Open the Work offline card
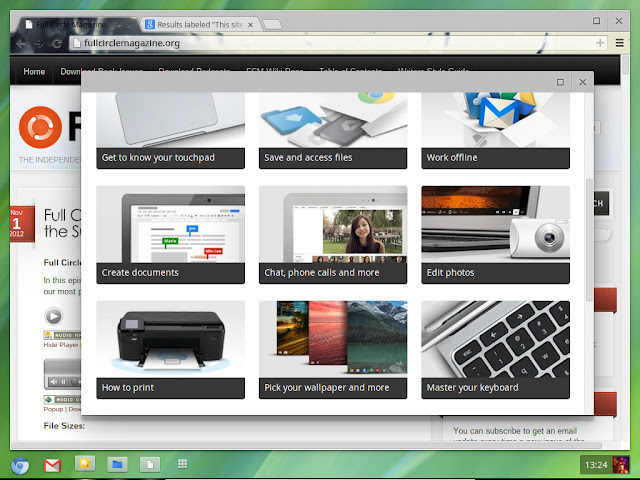The width and height of the screenshot is (640, 480). 496,131
